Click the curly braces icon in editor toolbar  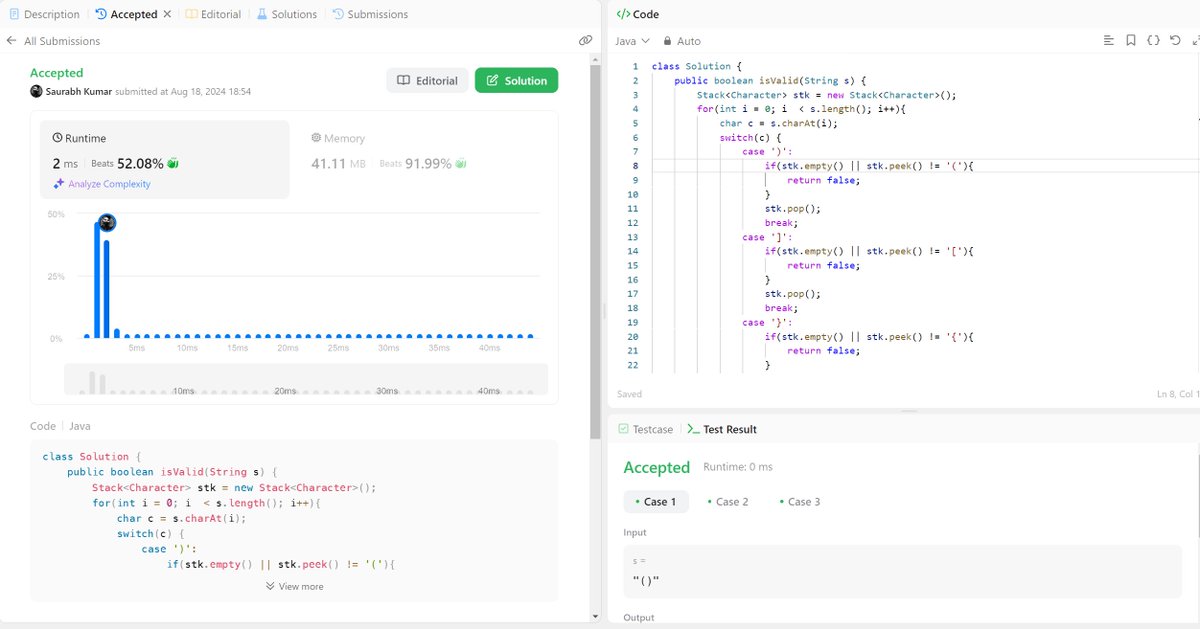coord(1153,39)
